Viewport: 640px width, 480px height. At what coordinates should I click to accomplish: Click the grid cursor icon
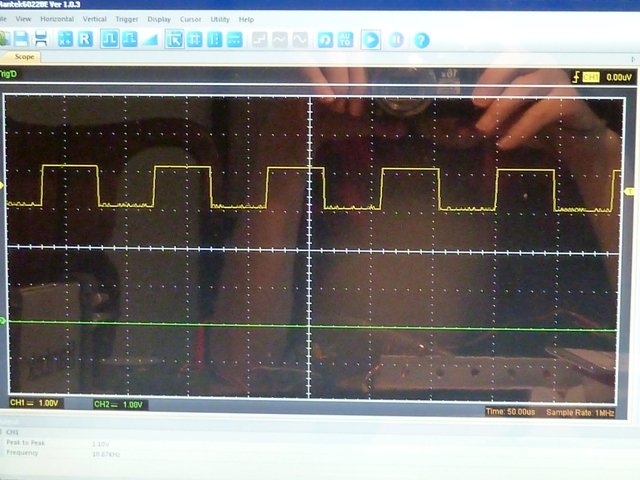click(195, 40)
